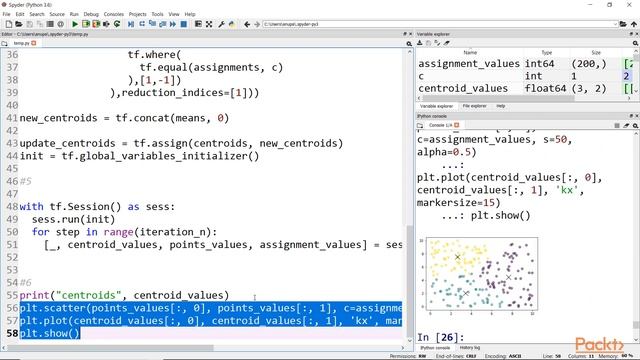Go back with the left arrow icon
The image size is (640, 360).
point(247,24)
